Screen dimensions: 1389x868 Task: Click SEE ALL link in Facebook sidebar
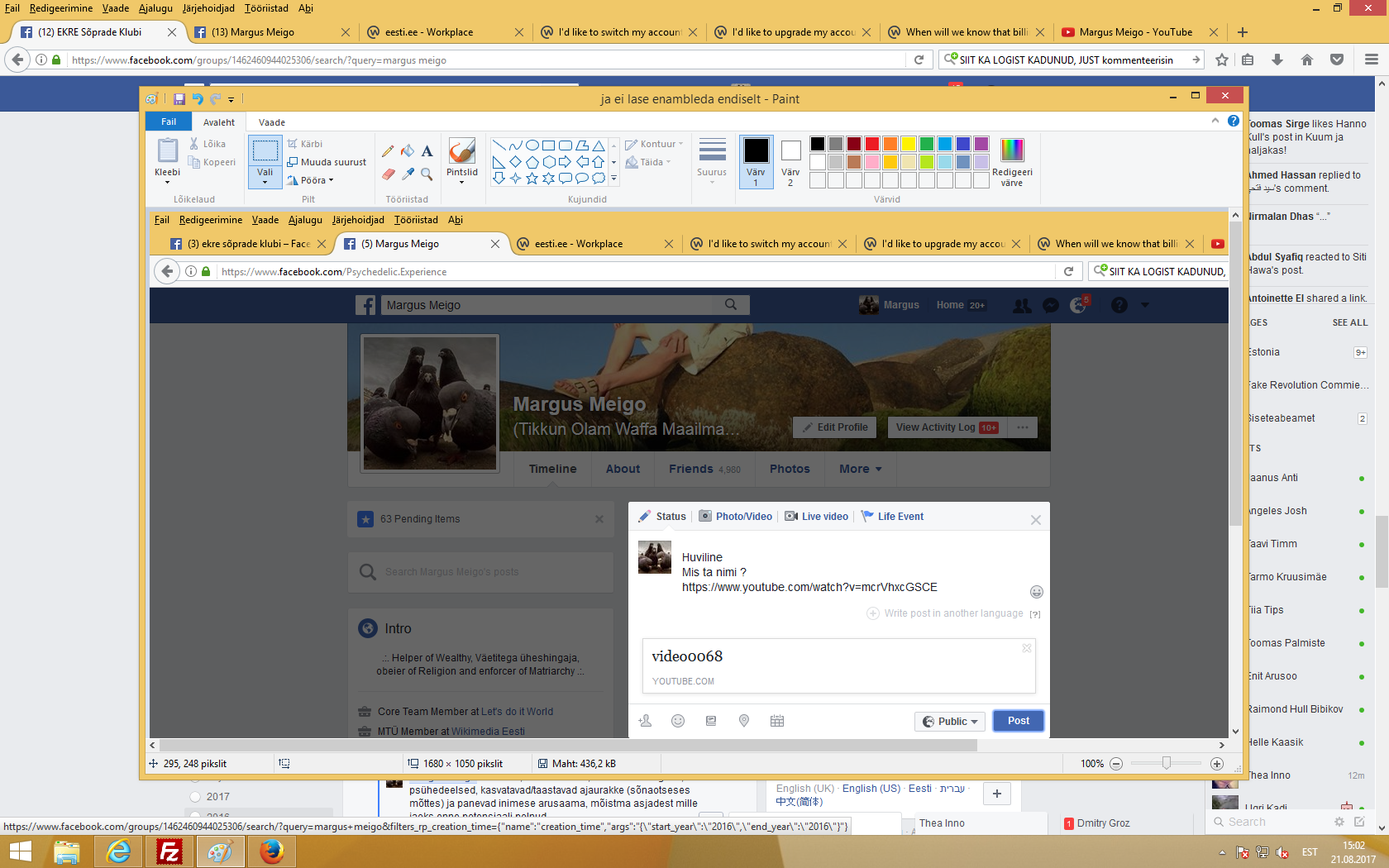tap(1350, 322)
